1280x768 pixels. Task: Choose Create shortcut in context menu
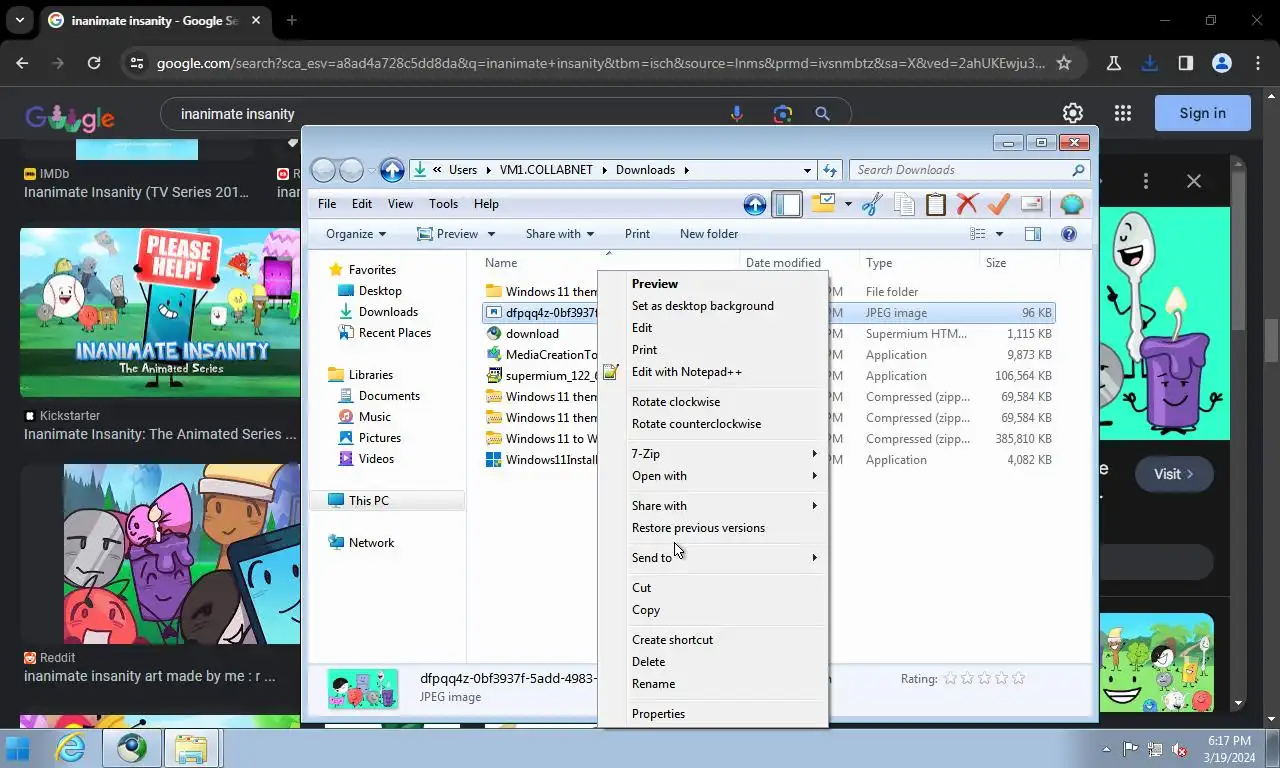tap(713, 640)
